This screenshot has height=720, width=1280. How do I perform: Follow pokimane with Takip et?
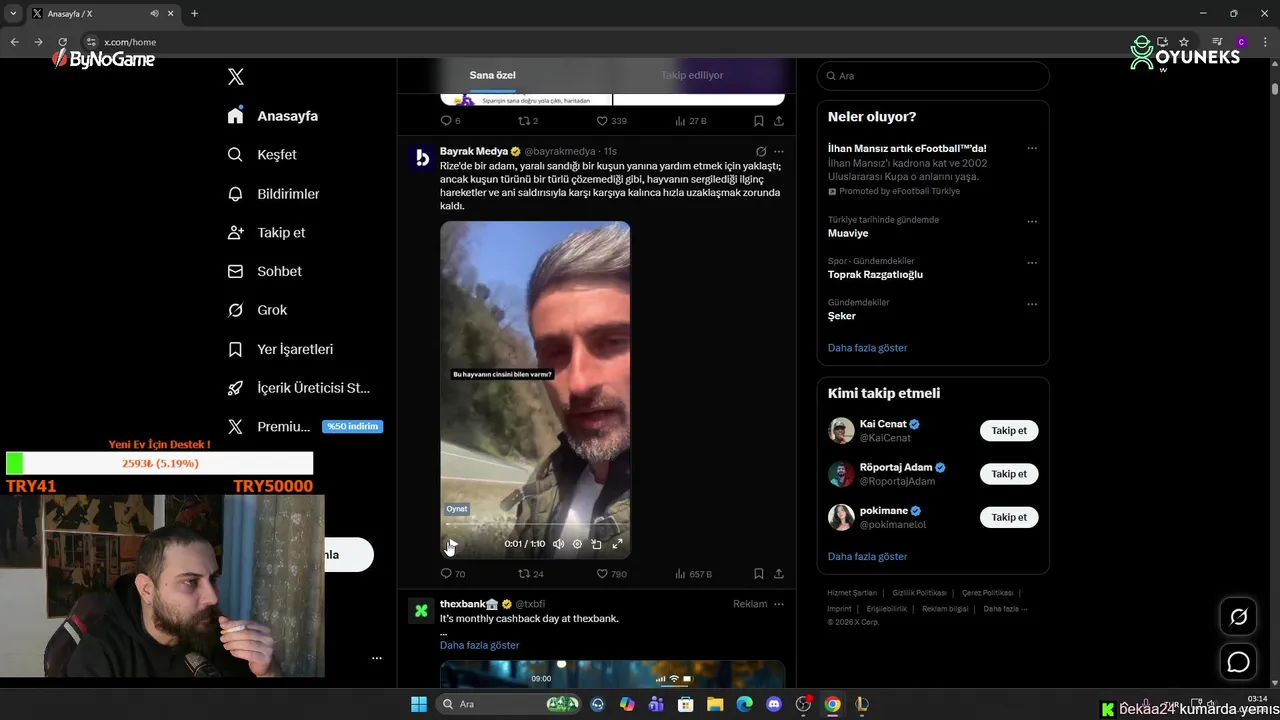[x=1009, y=517]
